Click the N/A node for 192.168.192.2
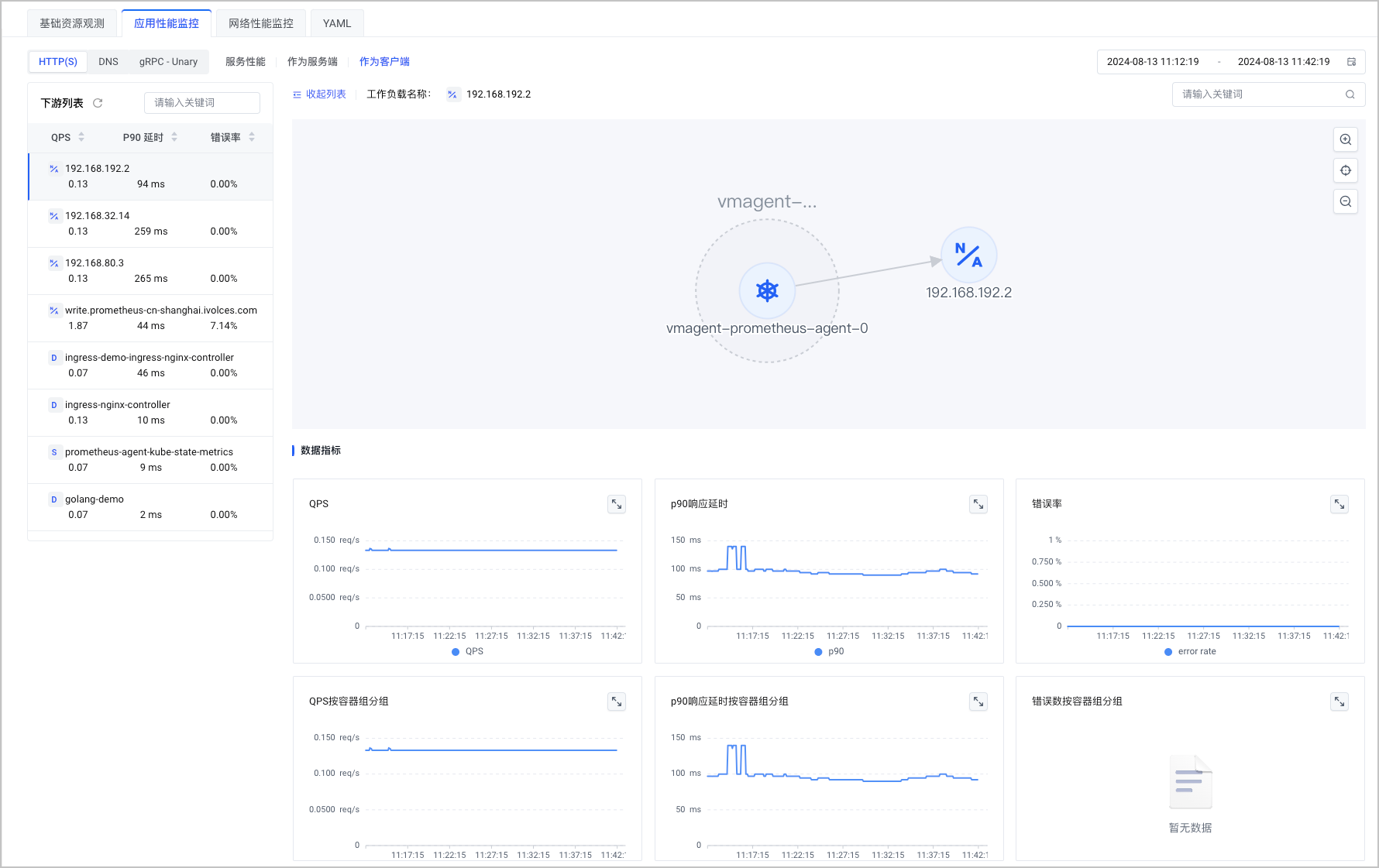The height and width of the screenshot is (868, 1379). pos(968,255)
